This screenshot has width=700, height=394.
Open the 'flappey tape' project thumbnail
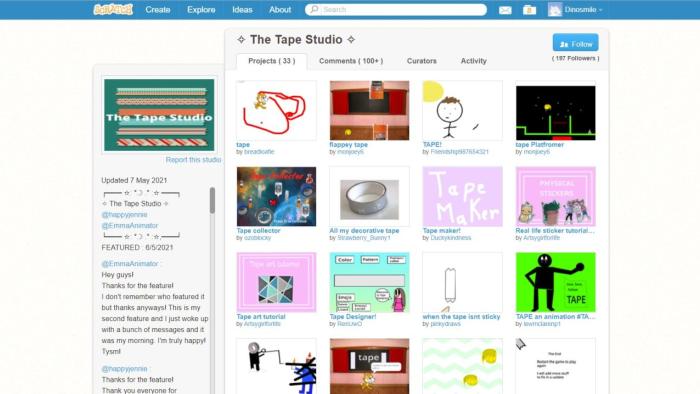tap(369, 111)
